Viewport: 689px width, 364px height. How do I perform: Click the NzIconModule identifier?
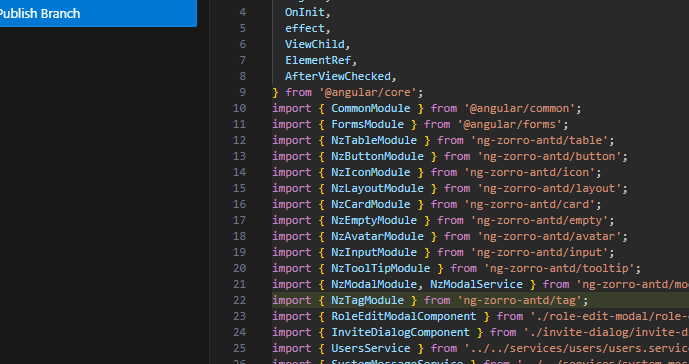(x=370, y=172)
